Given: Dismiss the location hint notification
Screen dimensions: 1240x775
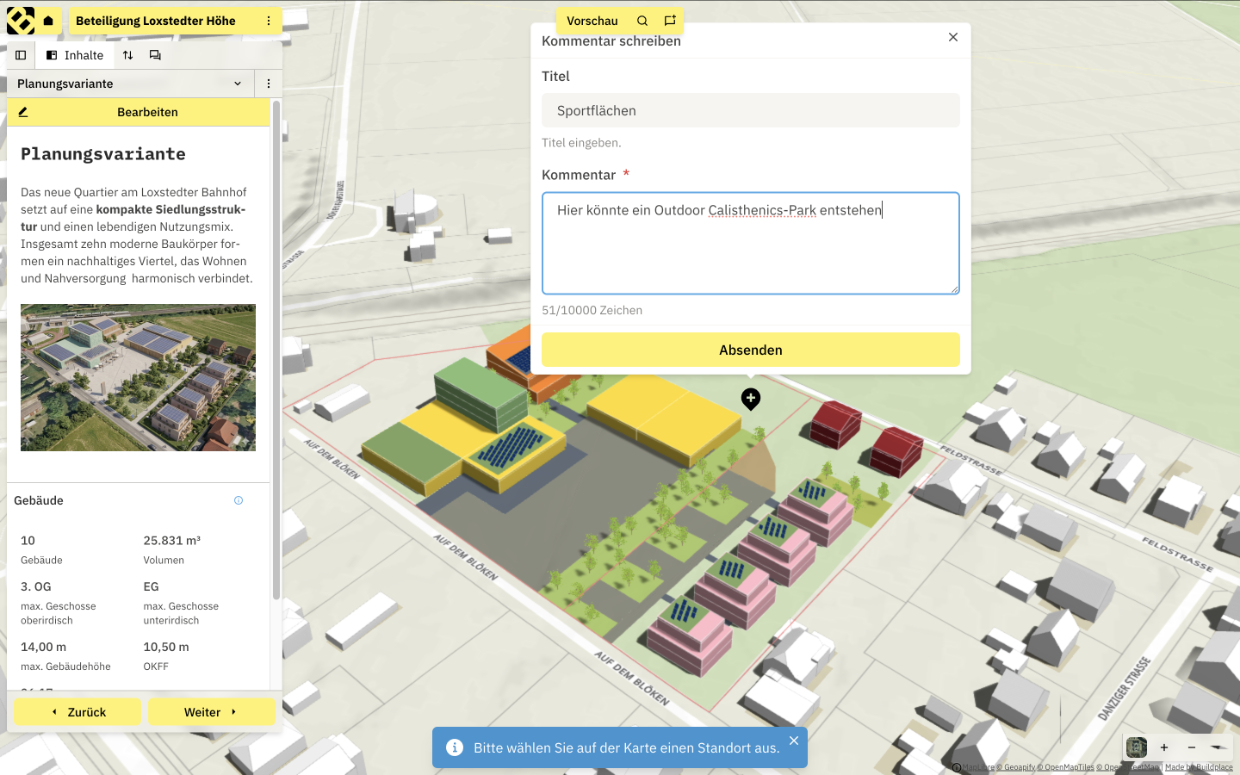Looking at the screenshot, I should [794, 741].
